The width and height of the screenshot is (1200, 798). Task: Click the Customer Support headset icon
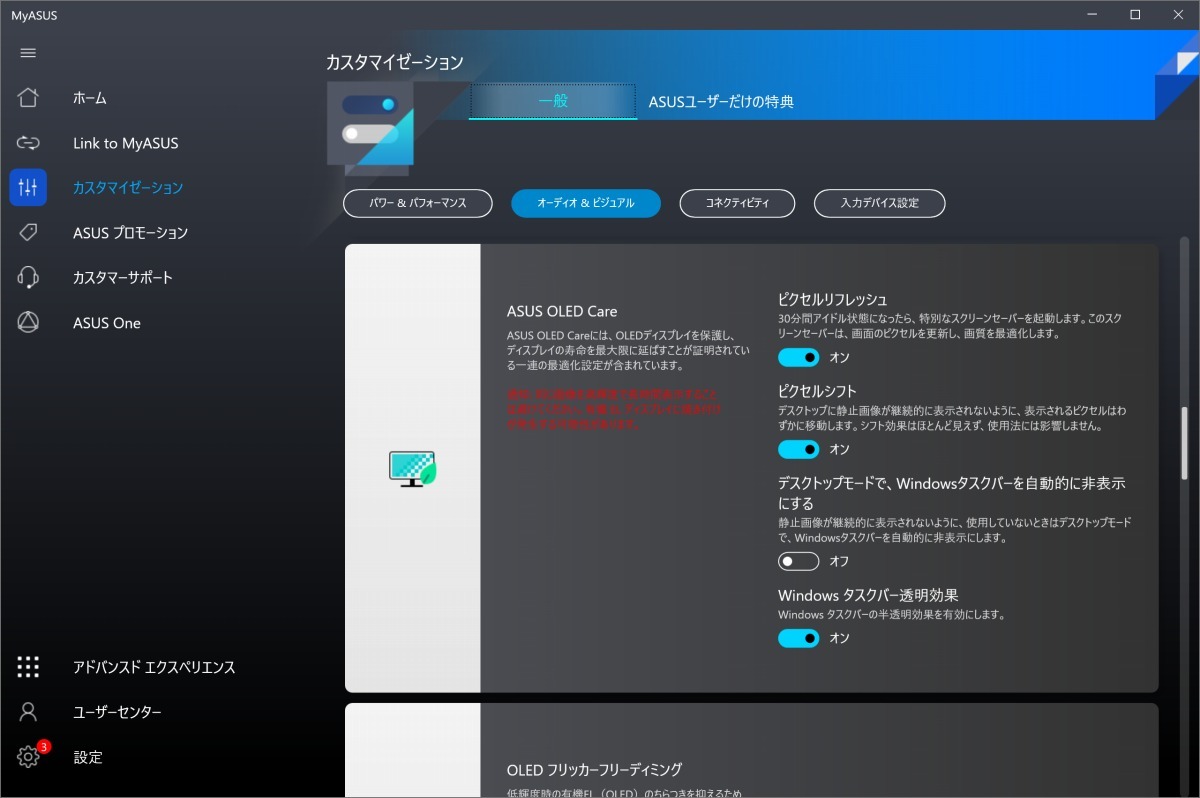[28, 277]
